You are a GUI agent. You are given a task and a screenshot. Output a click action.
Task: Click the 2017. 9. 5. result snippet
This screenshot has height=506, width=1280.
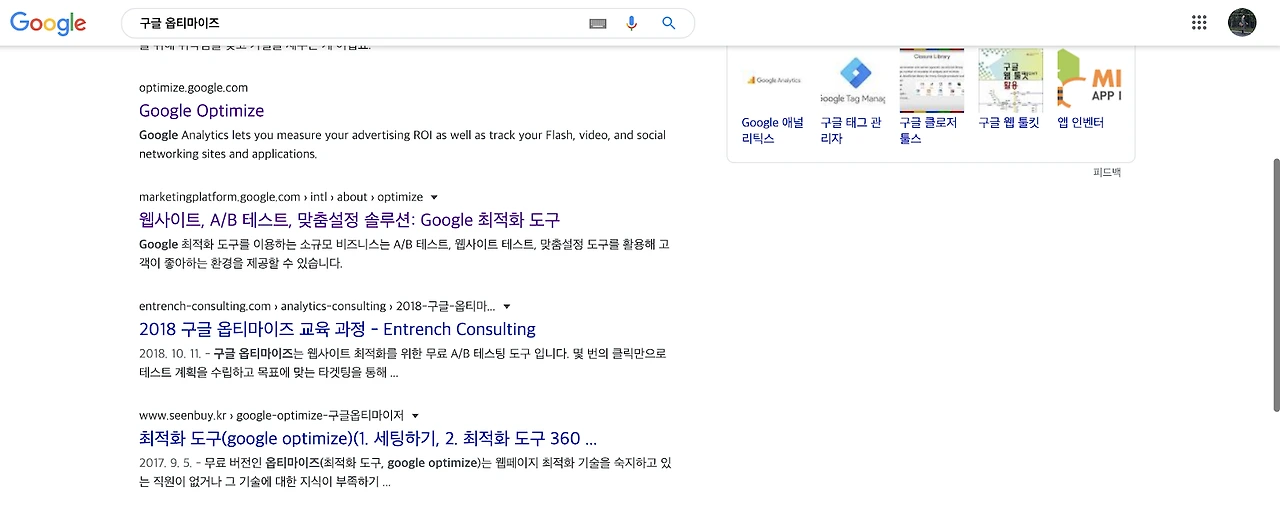405,472
